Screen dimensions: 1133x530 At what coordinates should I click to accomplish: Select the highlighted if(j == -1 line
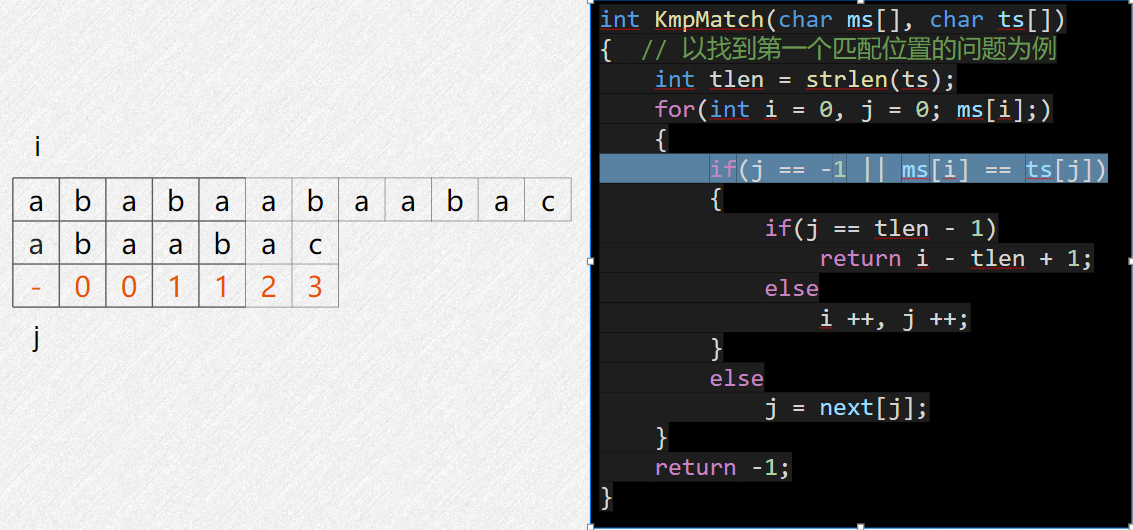click(853, 169)
